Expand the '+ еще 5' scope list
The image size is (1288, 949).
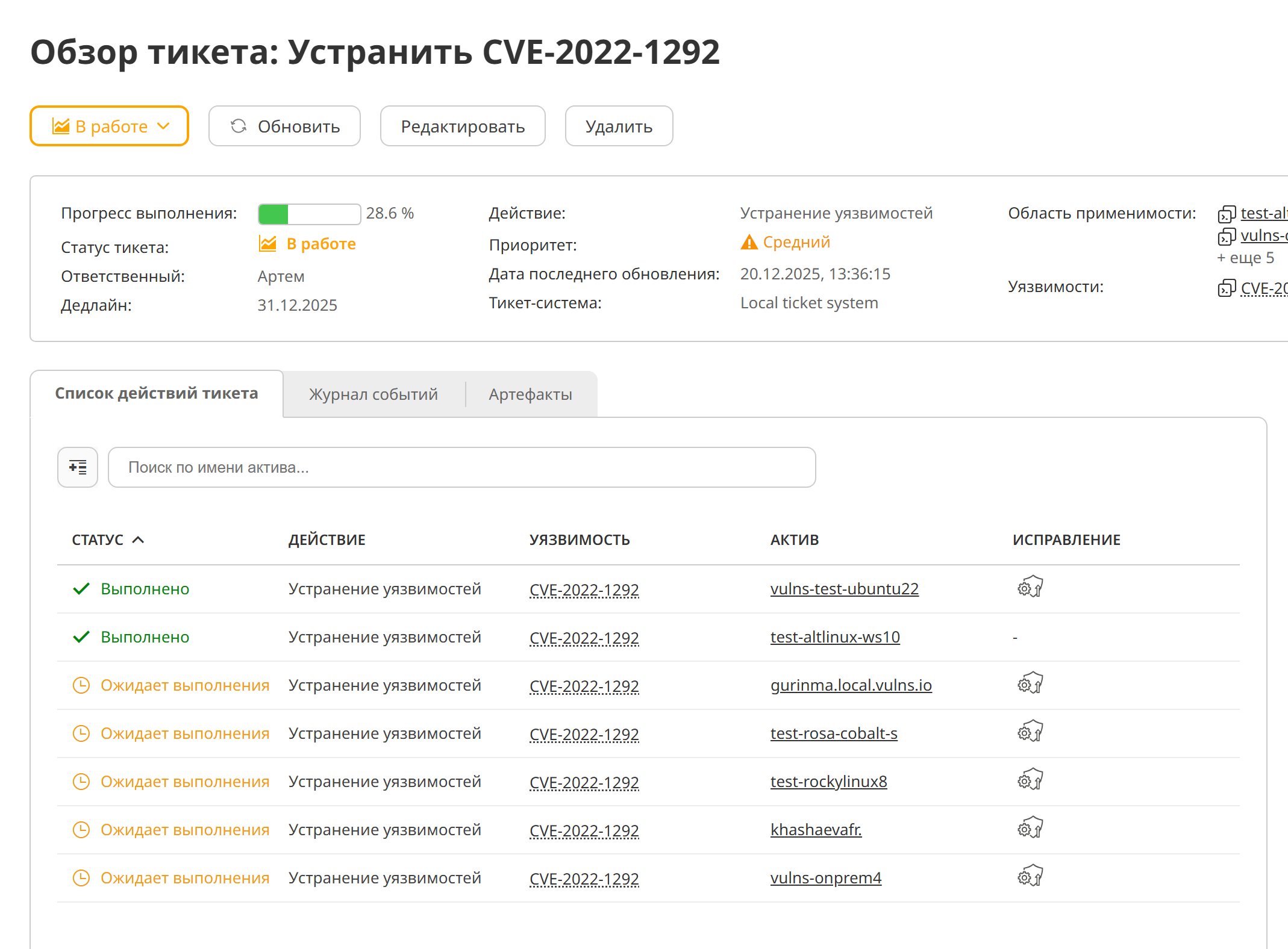(1245, 258)
